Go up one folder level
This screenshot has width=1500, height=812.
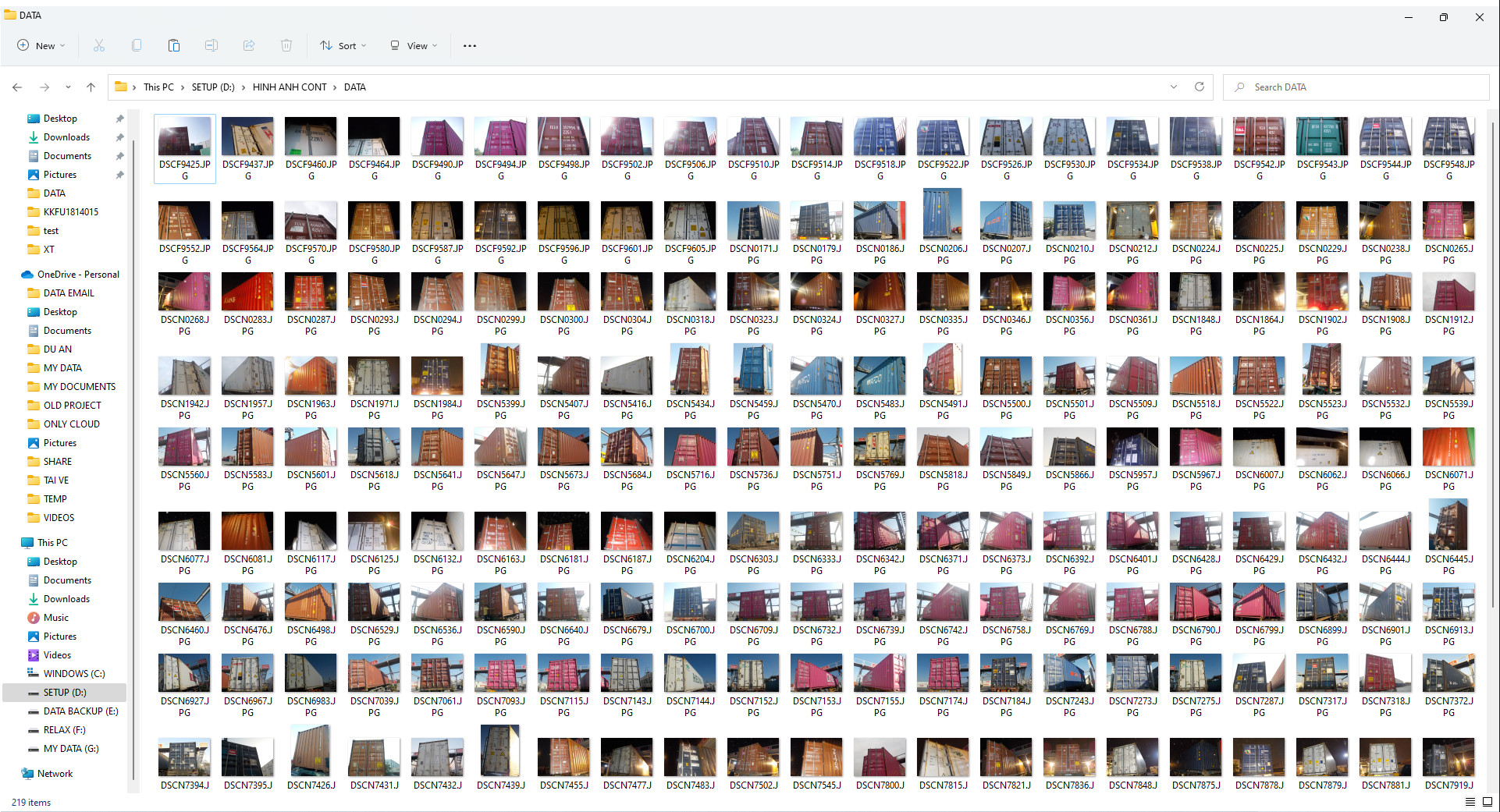coord(91,87)
